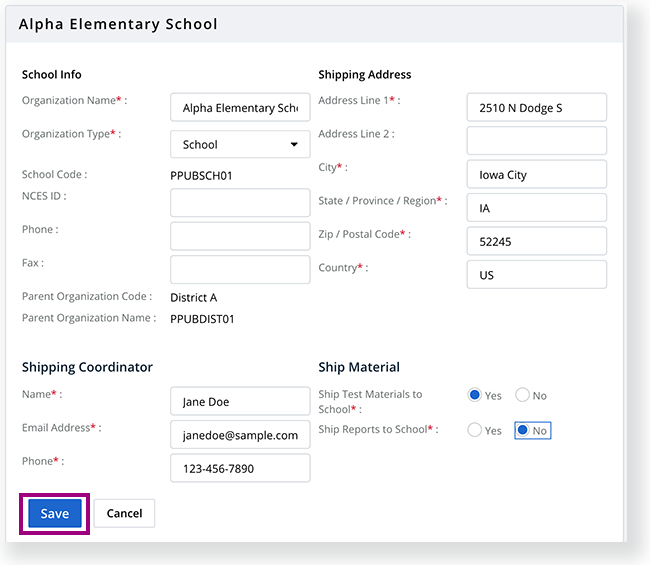Click the Country label
This screenshot has height=565, width=650.
(x=343, y=268)
